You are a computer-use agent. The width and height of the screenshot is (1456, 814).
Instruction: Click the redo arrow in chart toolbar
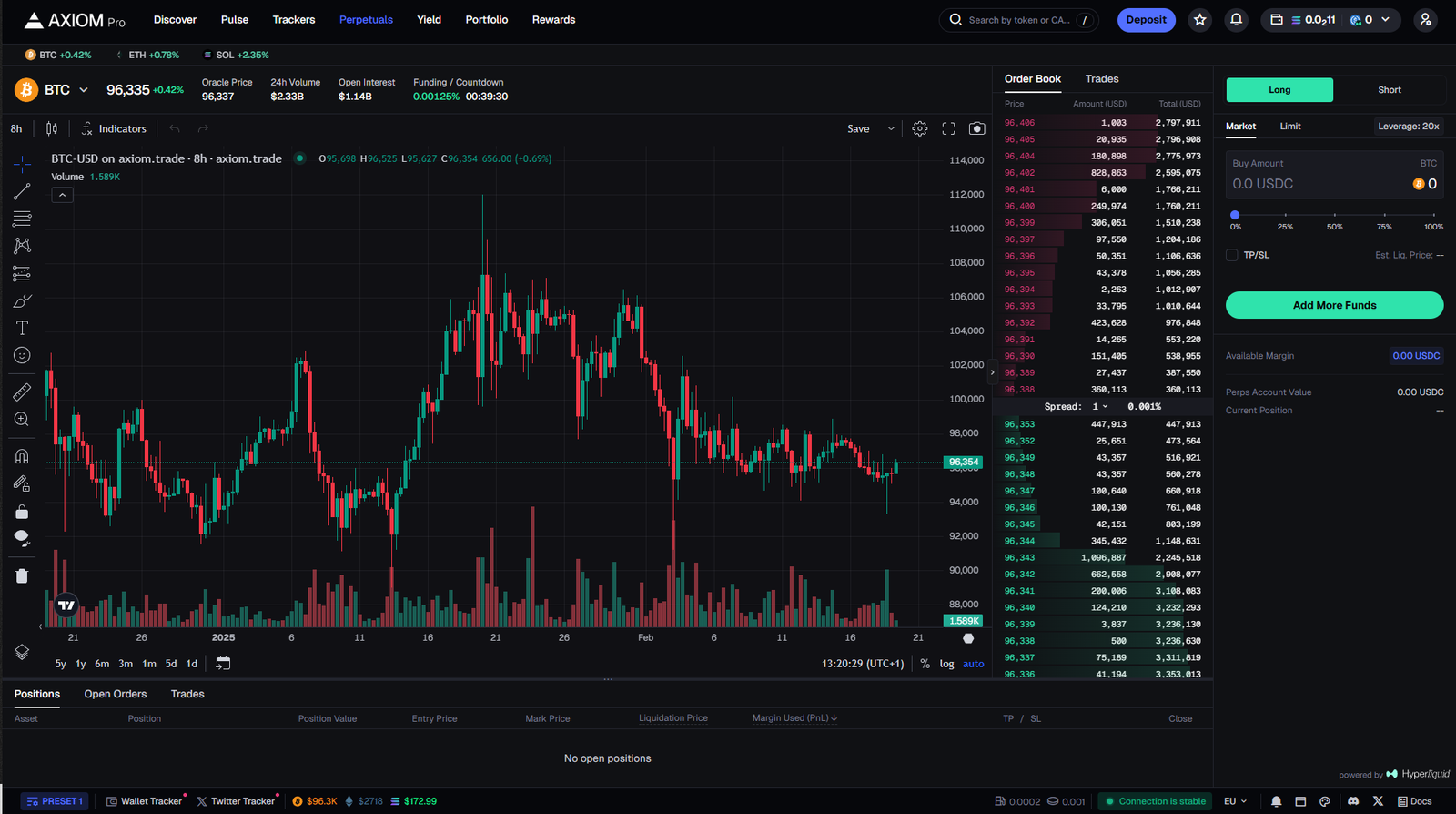pyautogui.click(x=203, y=128)
